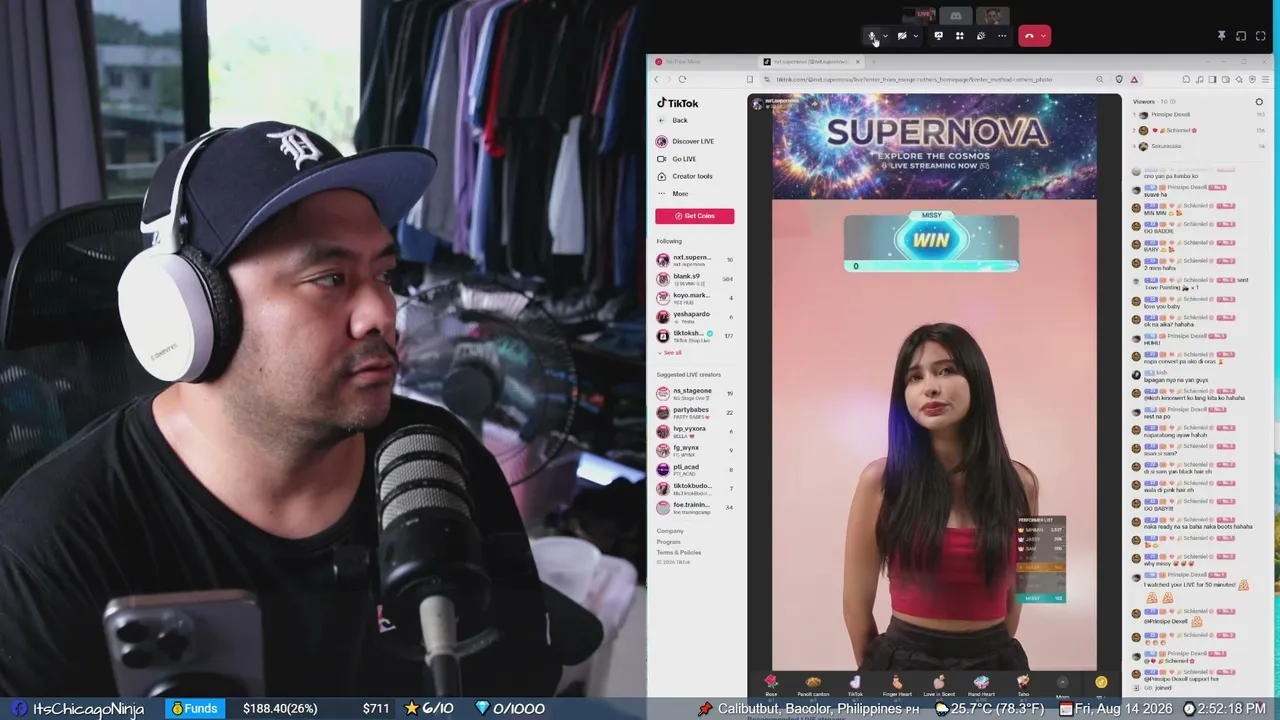This screenshot has width=1280, height=720.
Task: Open yeshapardo in the Following list
Action: pos(695,317)
